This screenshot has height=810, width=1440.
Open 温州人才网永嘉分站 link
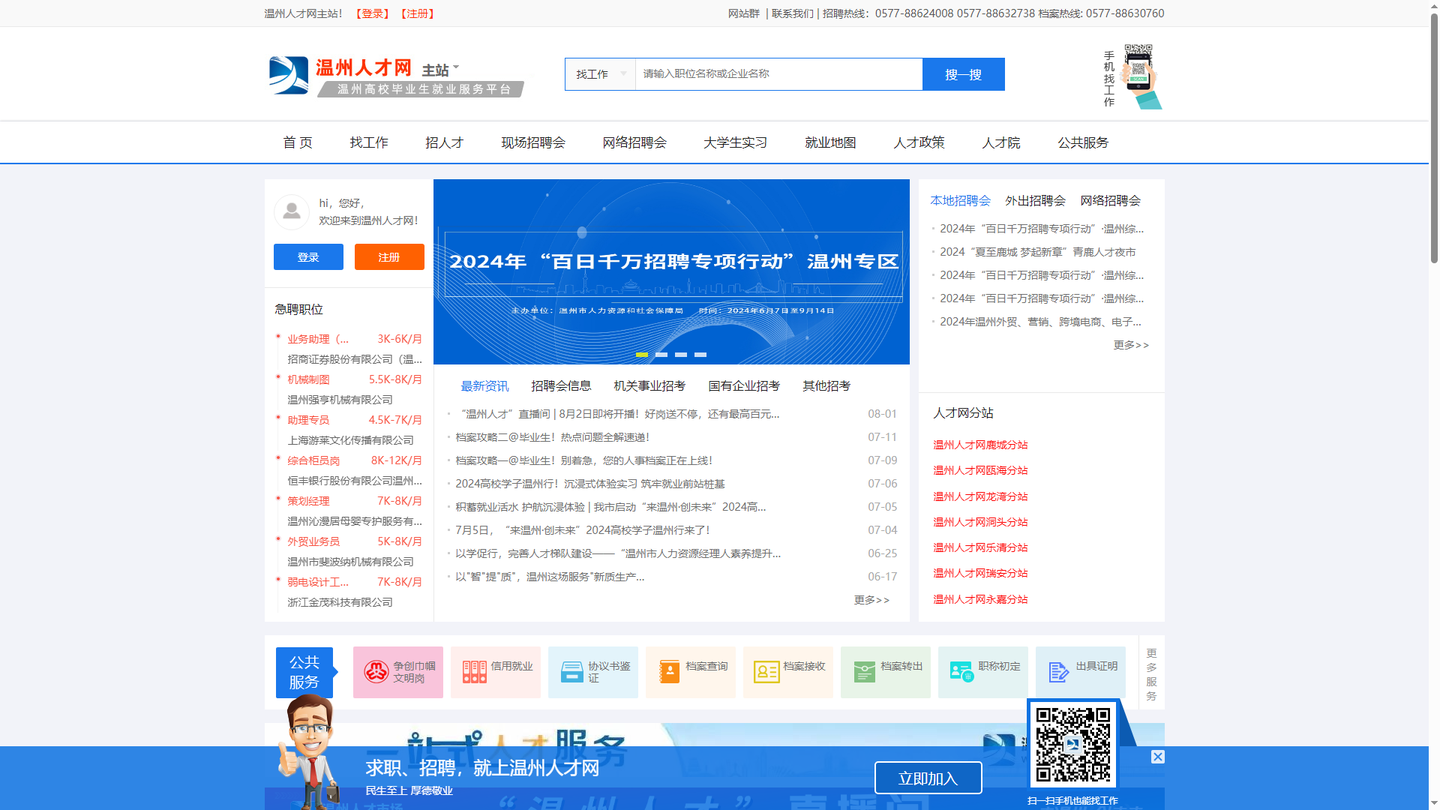tap(980, 600)
